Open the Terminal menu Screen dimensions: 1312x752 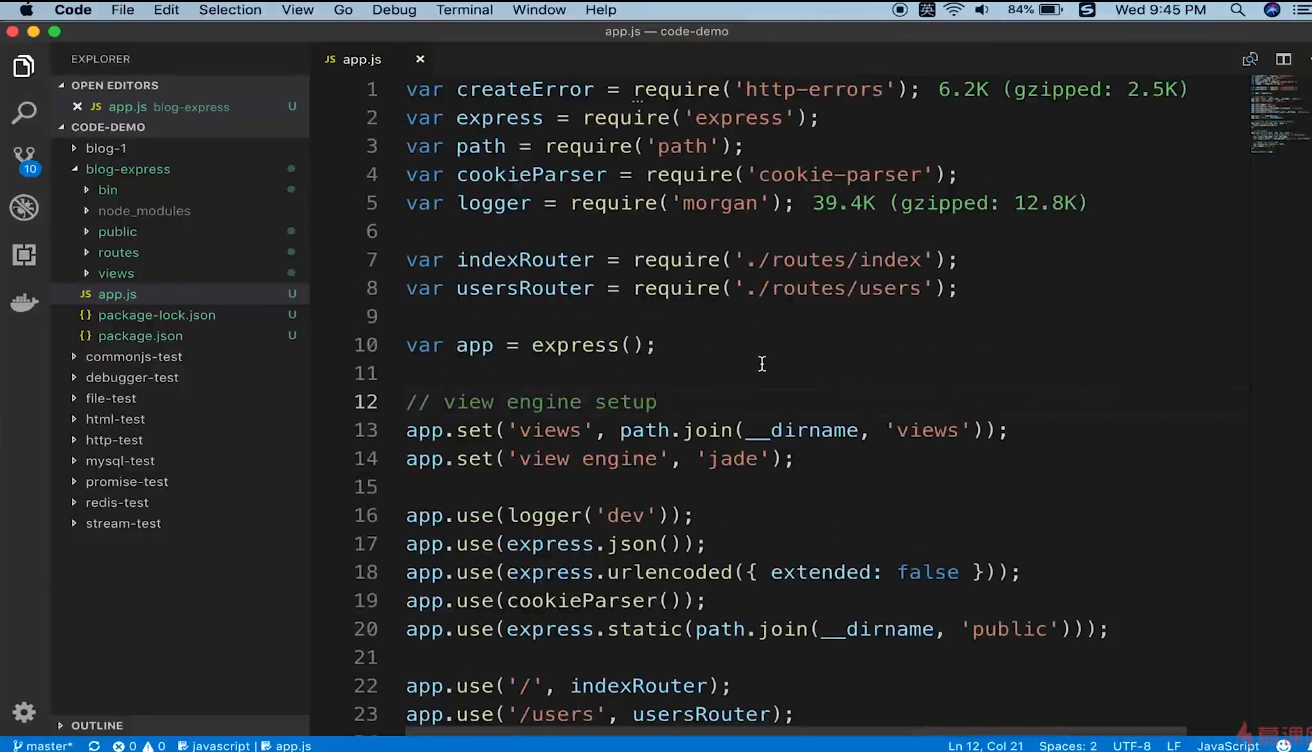pyautogui.click(x=464, y=10)
